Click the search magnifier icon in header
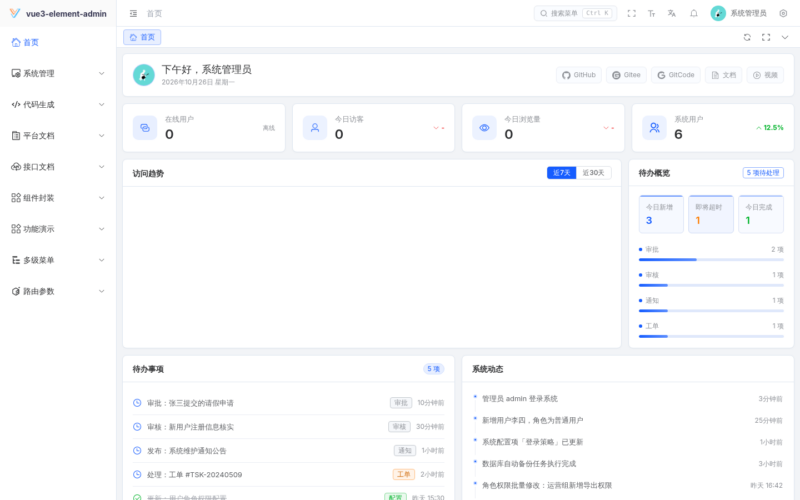The image size is (800, 500). [x=544, y=13]
